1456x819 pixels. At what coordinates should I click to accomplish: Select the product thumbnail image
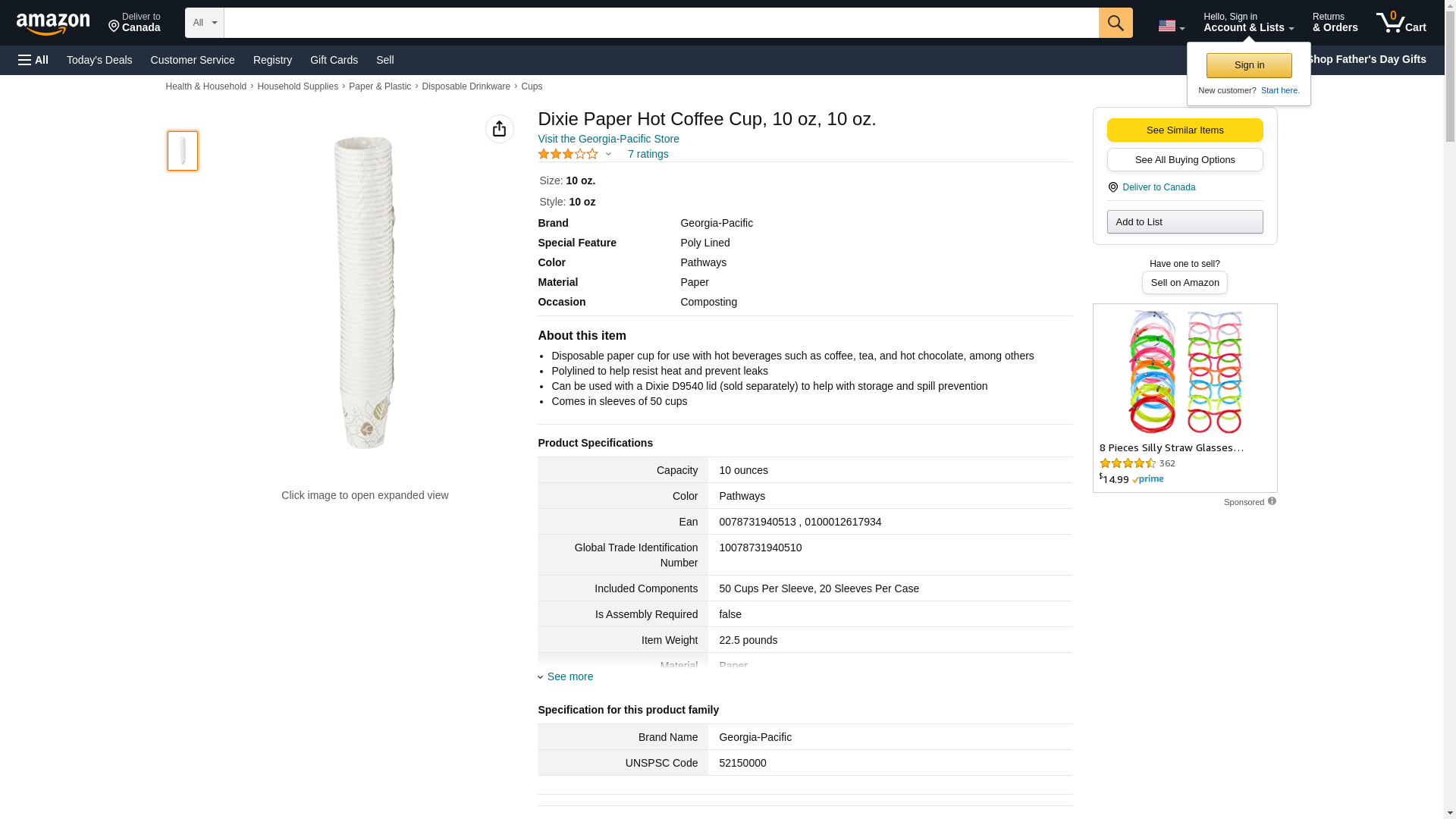(x=183, y=150)
